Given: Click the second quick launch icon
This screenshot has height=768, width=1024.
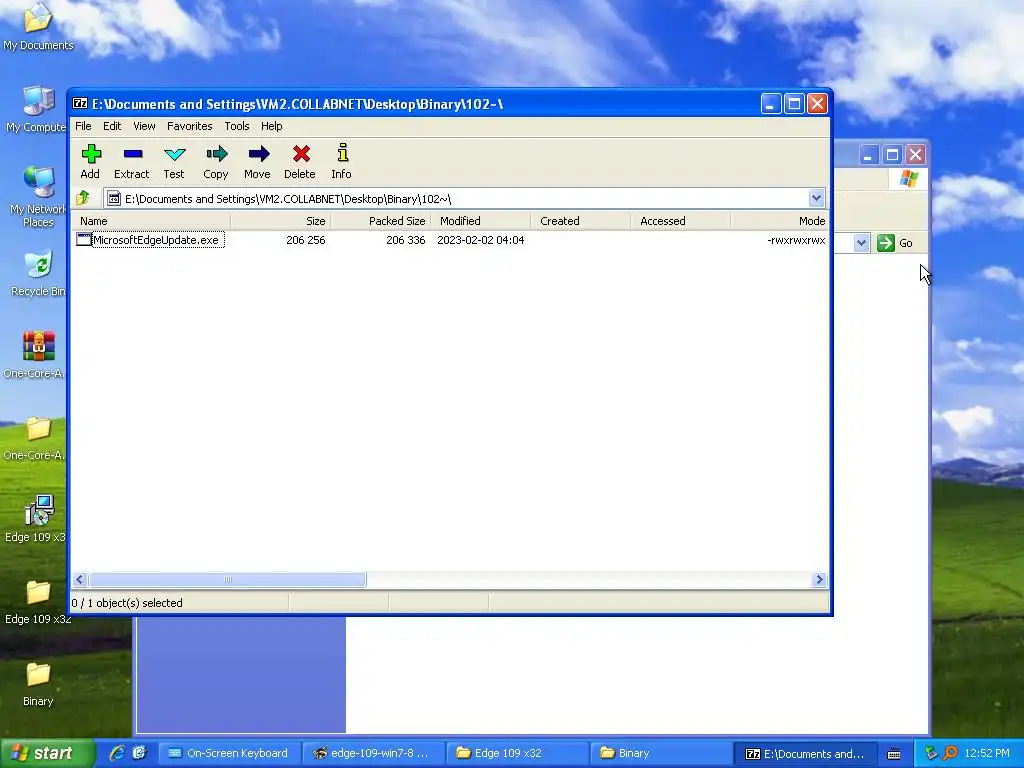Looking at the screenshot, I should point(140,753).
